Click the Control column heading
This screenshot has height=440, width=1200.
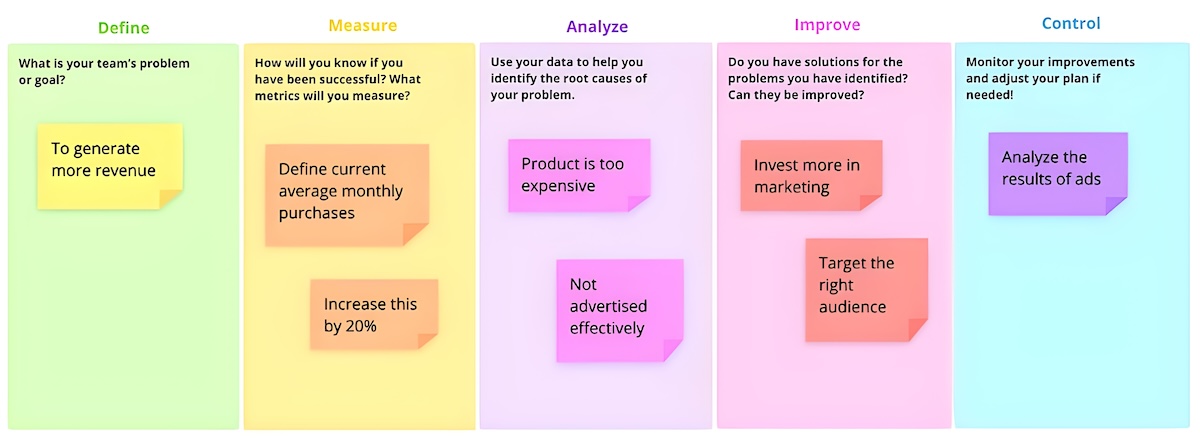pos(1070,24)
